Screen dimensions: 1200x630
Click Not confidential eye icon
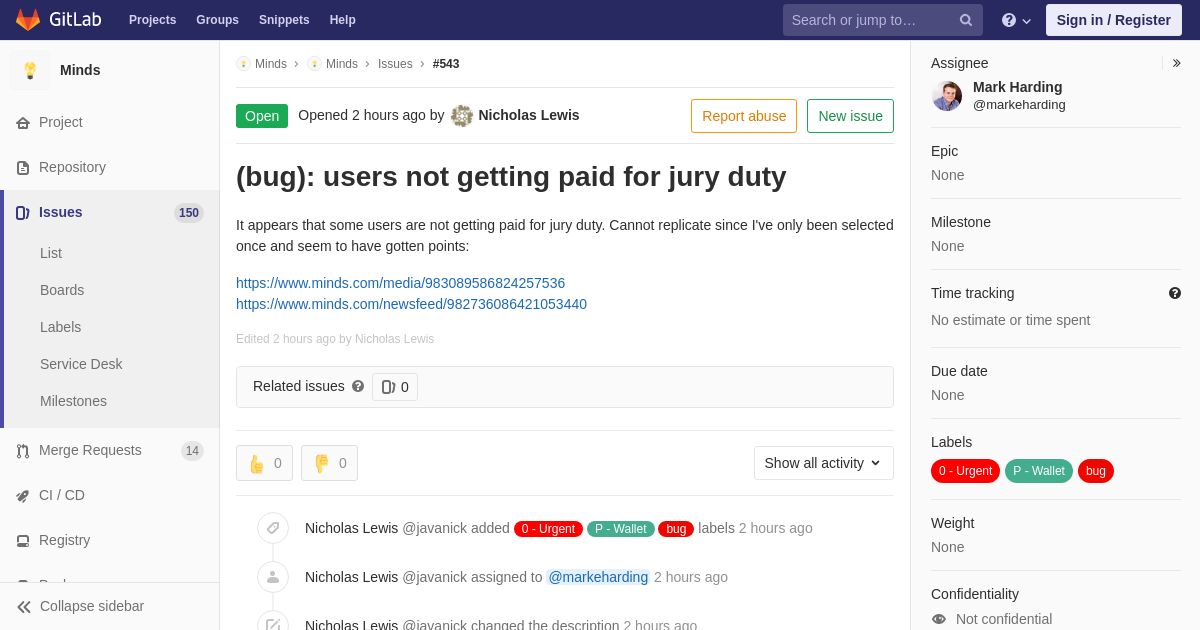coord(939,619)
